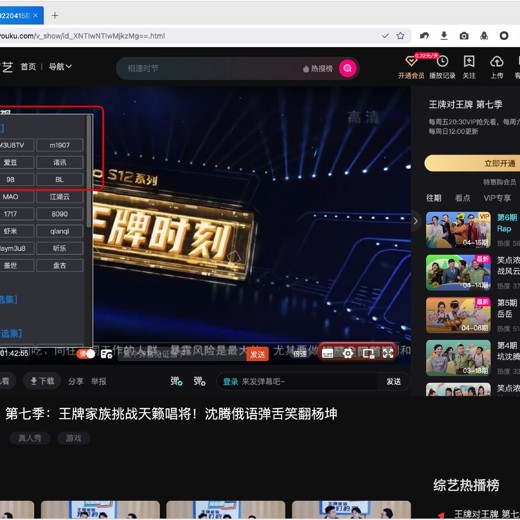Open the 04-15期 VIP episode thumbnail

point(458,230)
